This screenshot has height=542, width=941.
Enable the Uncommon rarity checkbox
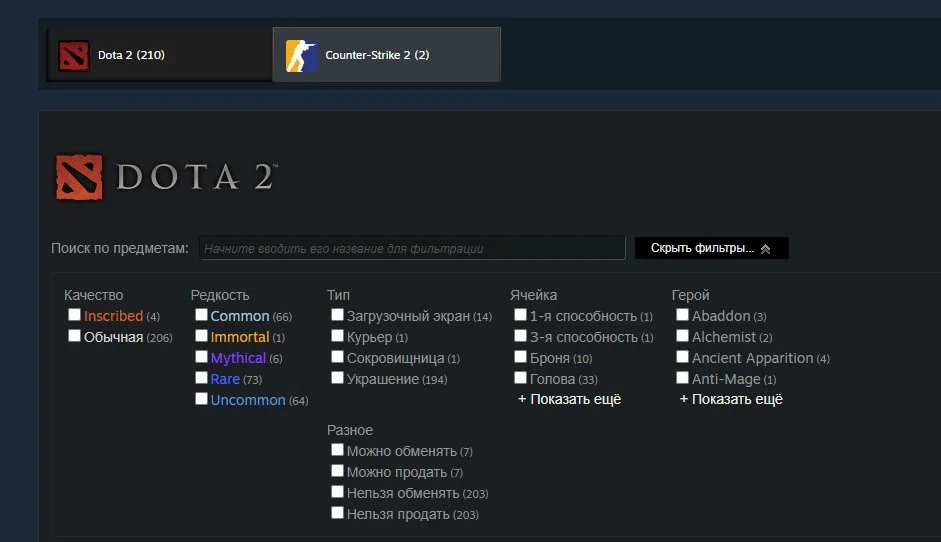[x=201, y=399]
